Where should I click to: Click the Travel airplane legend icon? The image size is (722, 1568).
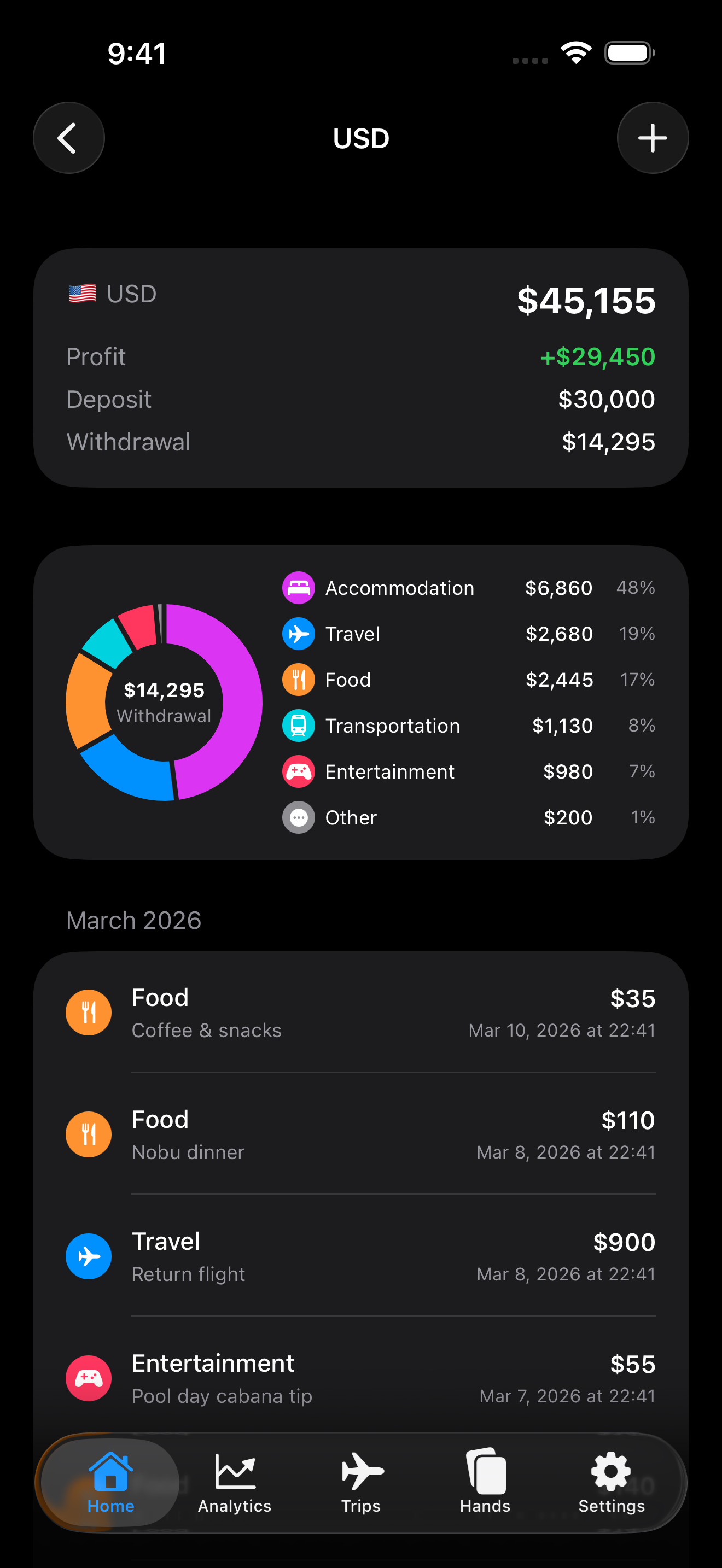pos(298,634)
